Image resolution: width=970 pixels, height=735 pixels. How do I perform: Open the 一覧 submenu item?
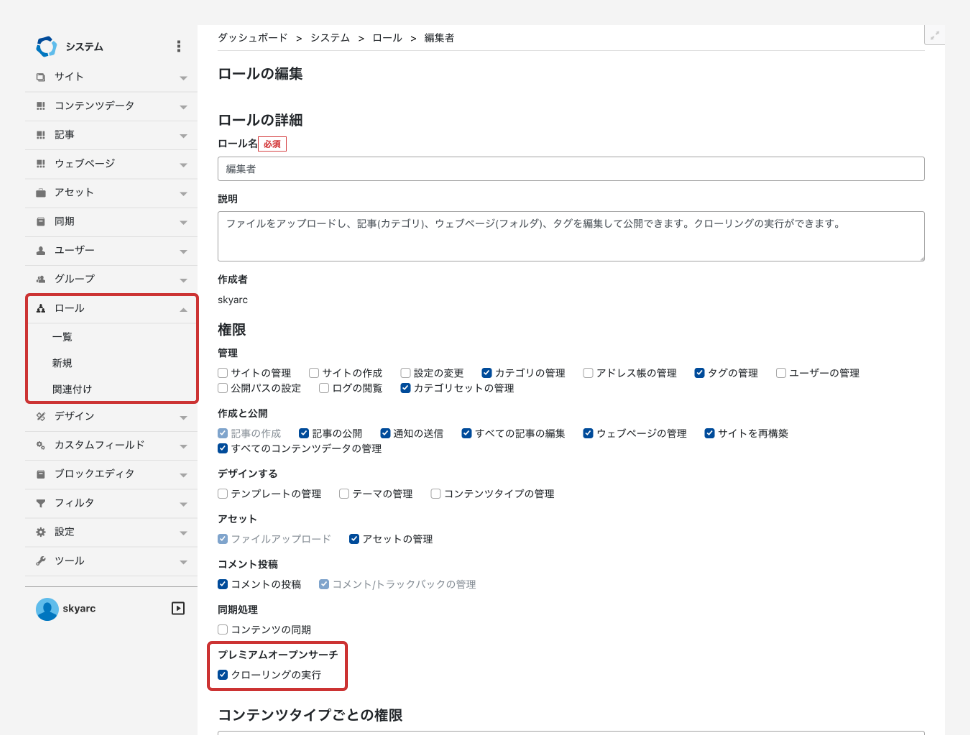(x=62, y=337)
